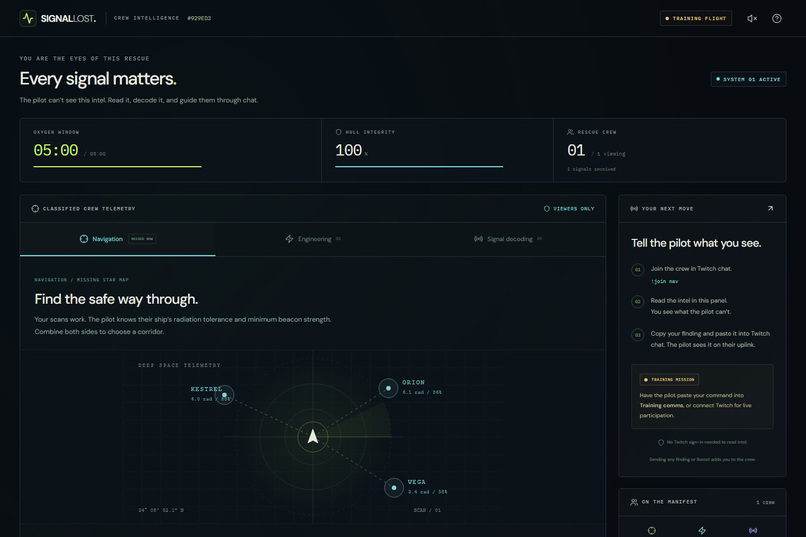Select the Navigation tab
Screen dimensions: 806x537
click(x=118, y=239)
